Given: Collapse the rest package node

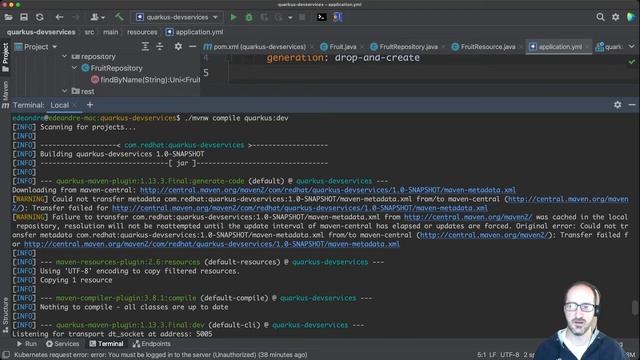Looking at the screenshot, I should pyautogui.click(x=65, y=91).
